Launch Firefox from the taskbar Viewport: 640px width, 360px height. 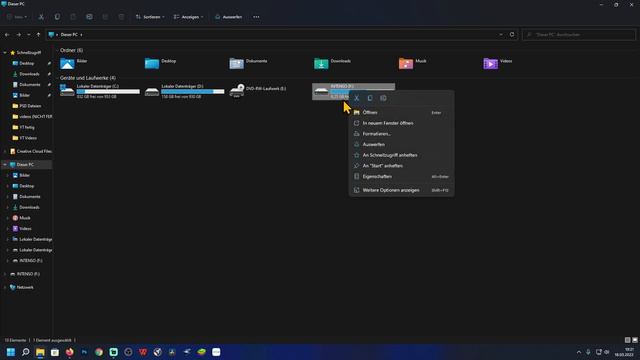(x=69, y=352)
